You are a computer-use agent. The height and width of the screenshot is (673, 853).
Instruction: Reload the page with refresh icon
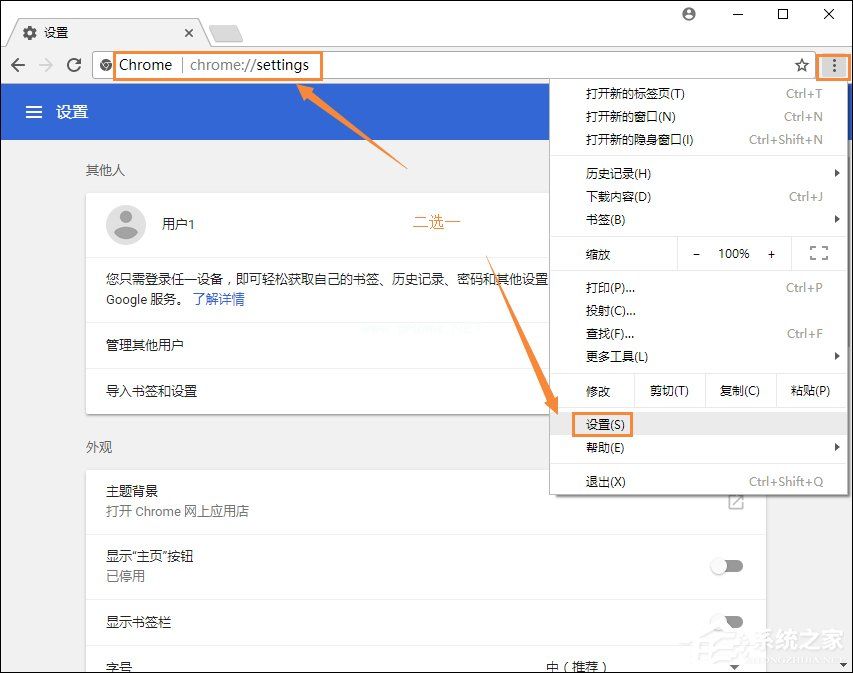click(x=73, y=65)
